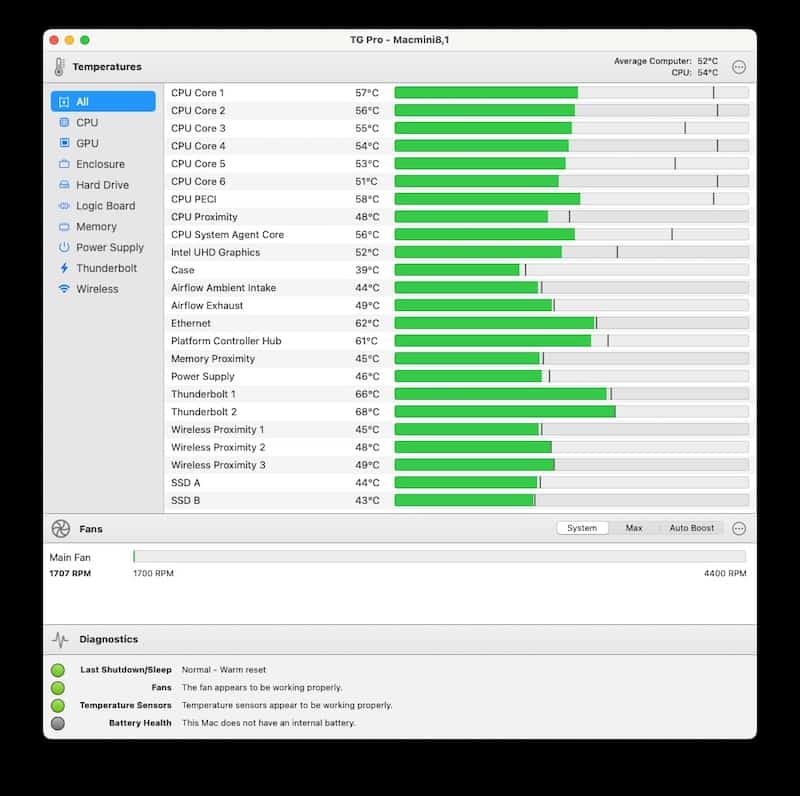
Task: Click the Power Supply 46°C sensor row
Action: click(459, 376)
